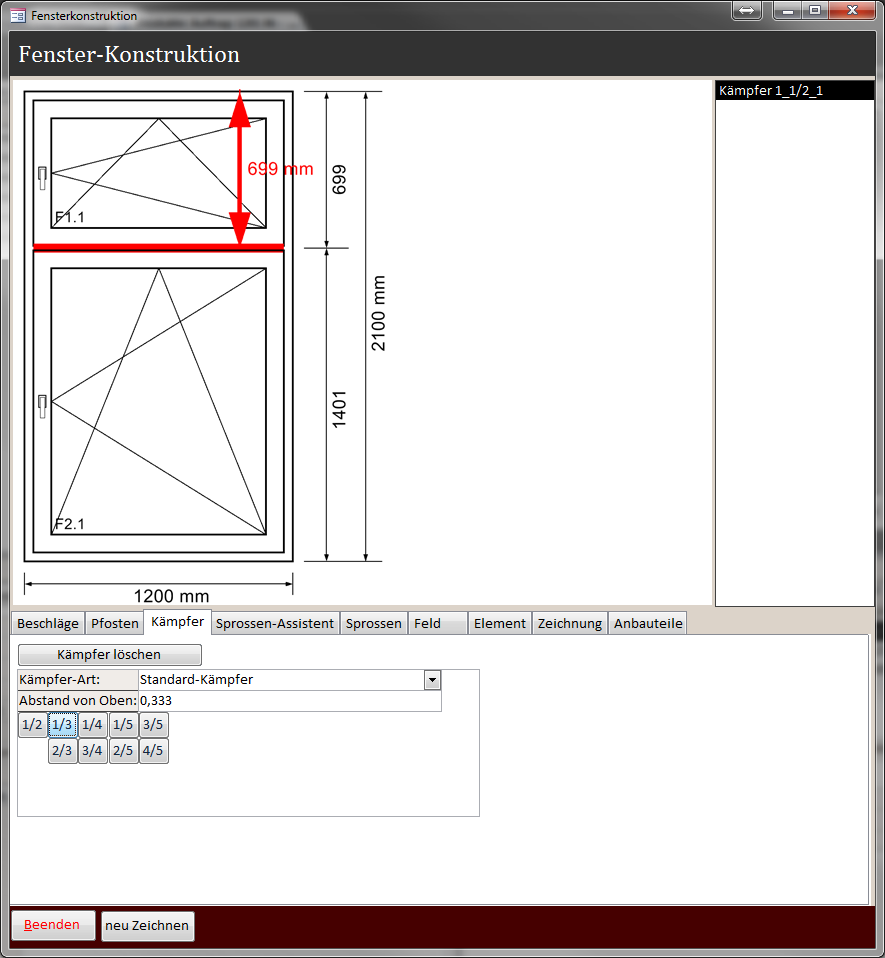Set transom position to 2/5
This screenshot has width=885, height=958.
click(x=123, y=750)
